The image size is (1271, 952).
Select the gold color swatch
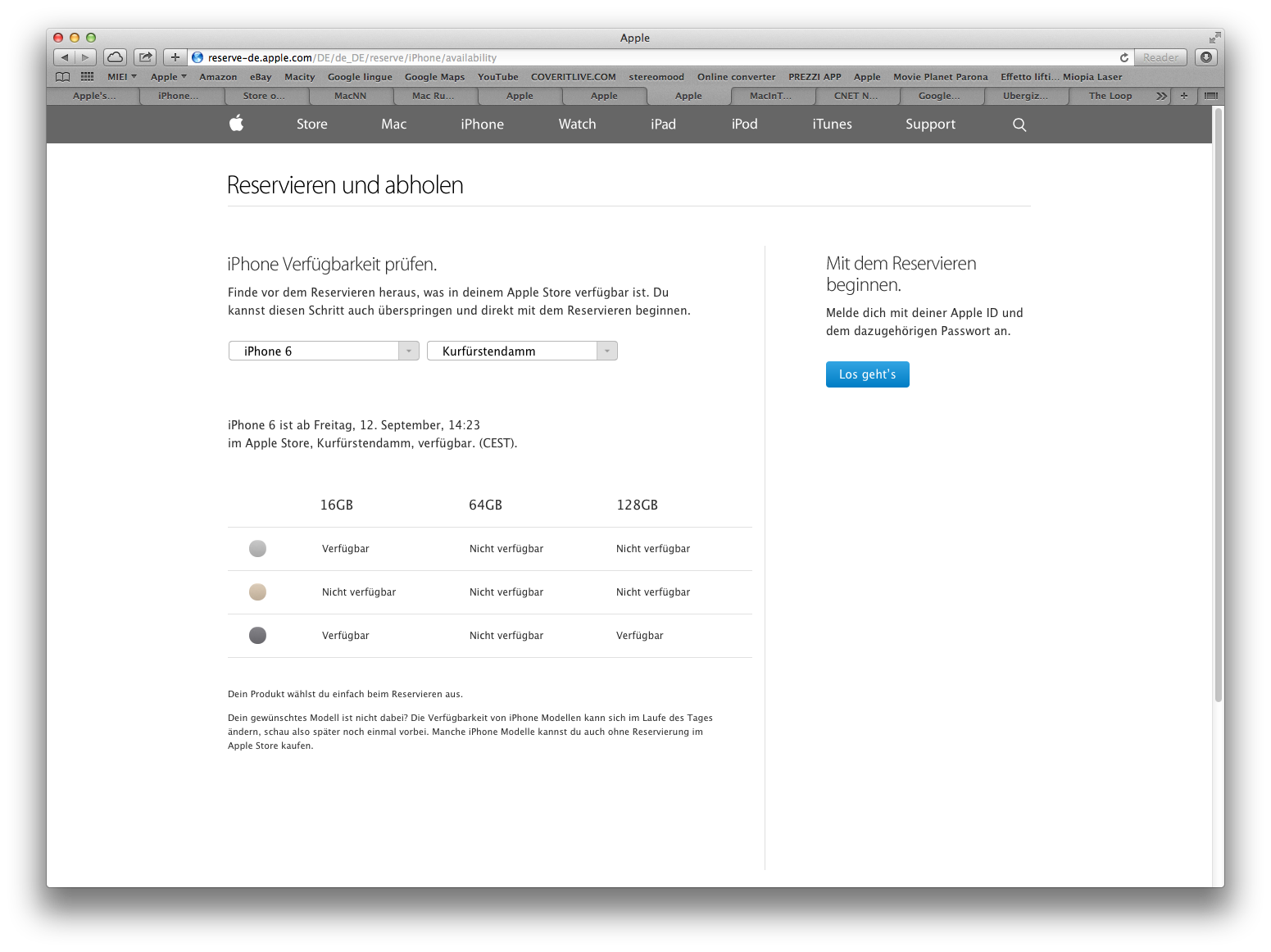pyautogui.click(x=258, y=592)
